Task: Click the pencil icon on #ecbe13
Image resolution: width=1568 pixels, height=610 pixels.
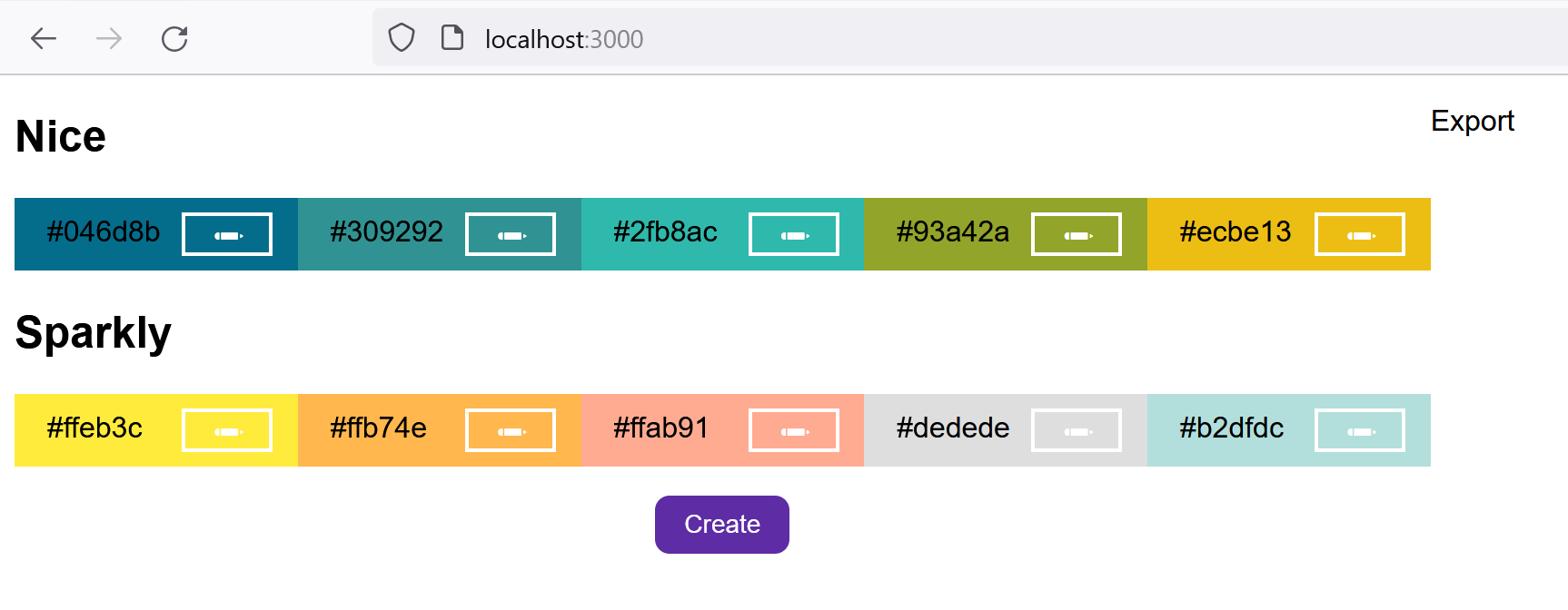Action: coord(1360,235)
